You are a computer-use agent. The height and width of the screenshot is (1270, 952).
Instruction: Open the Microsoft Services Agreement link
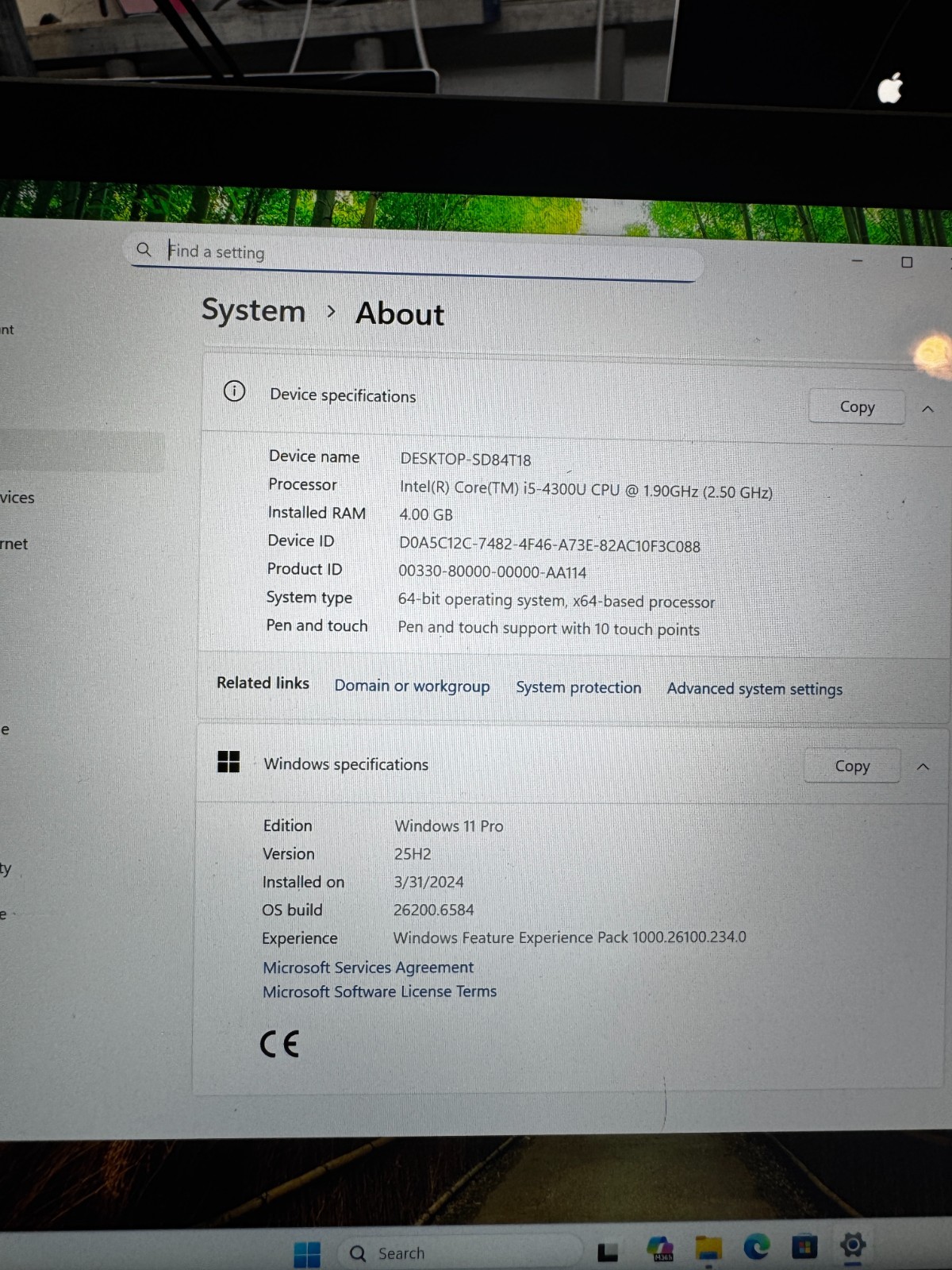coord(368,968)
